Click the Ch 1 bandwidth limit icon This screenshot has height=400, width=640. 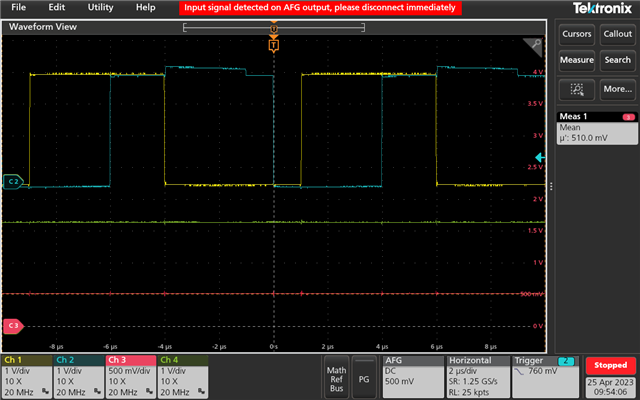[45, 391]
